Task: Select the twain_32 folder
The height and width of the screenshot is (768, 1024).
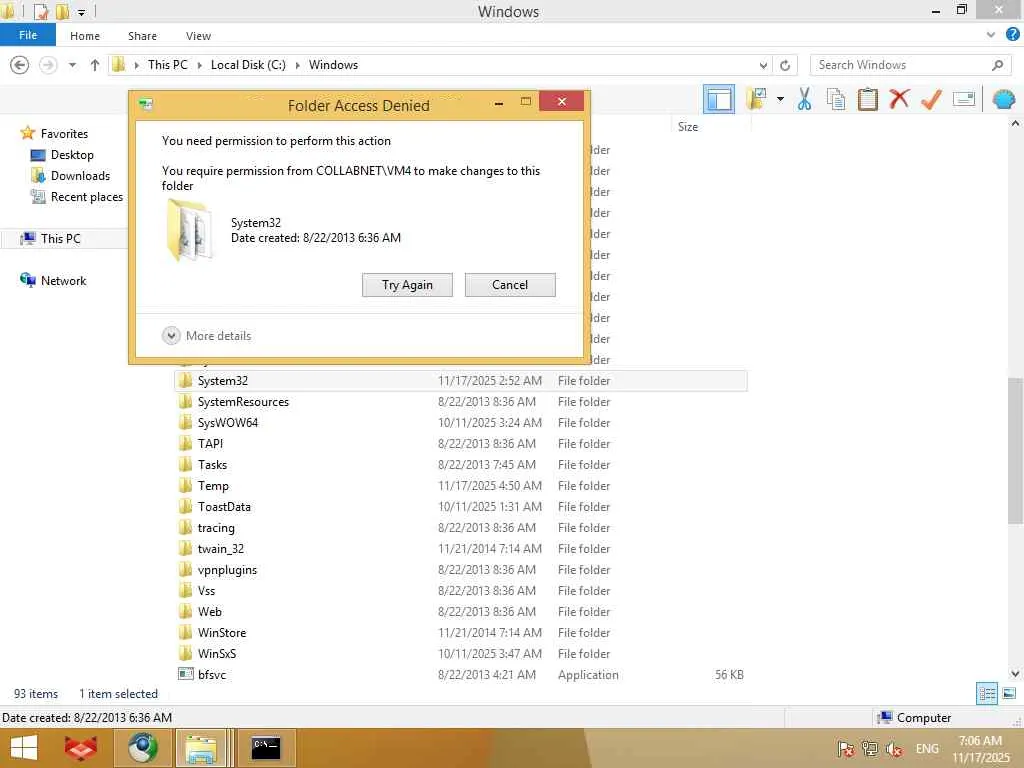Action: [x=221, y=549]
